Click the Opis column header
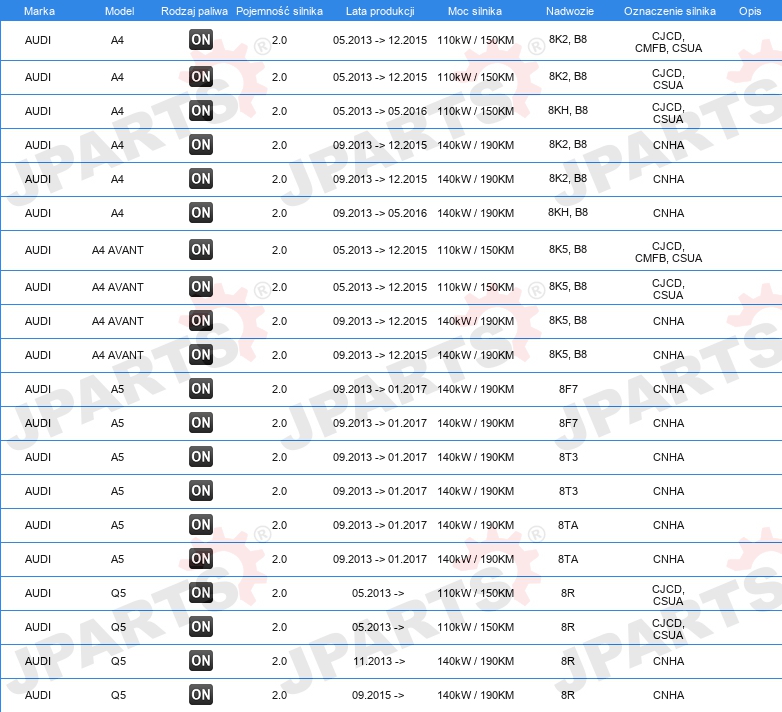The width and height of the screenshot is (782, 712). coord(750,11)
